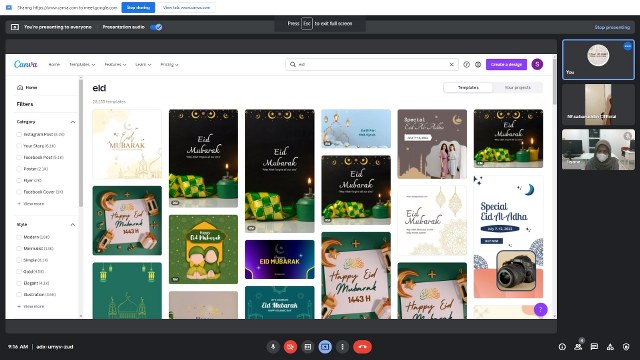
Task: Click the red hang up call button
Action: (x=362, y=347)
